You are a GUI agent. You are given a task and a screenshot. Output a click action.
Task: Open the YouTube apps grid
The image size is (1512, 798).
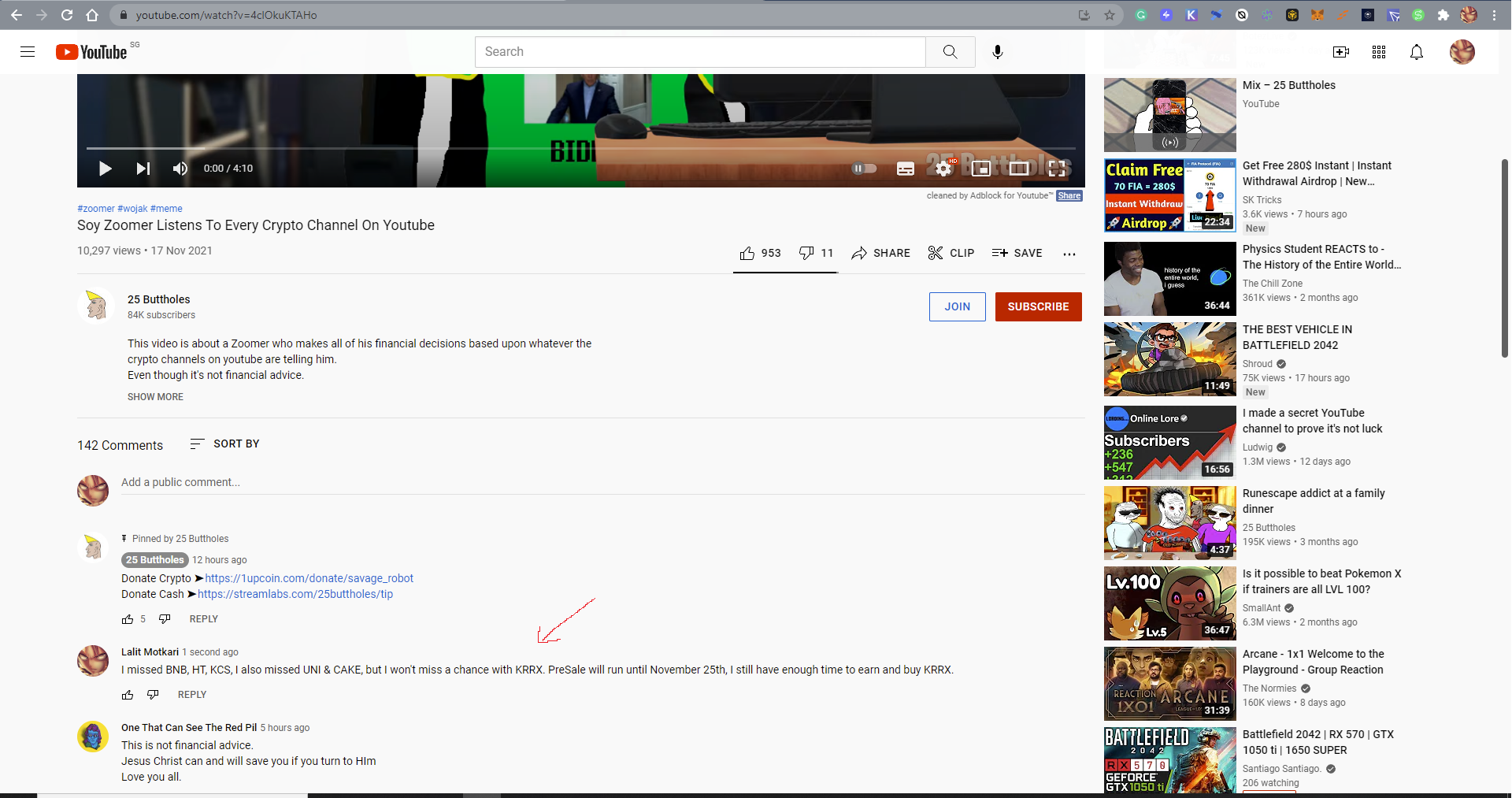(1379, 52)
